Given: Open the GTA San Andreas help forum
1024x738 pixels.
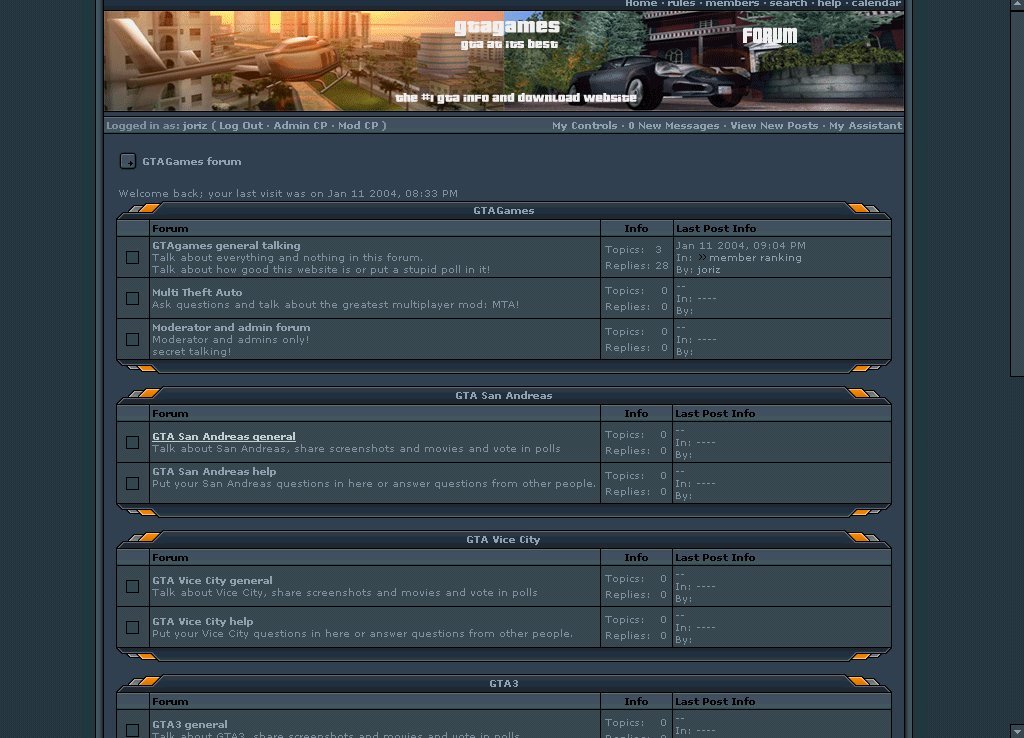Looking at the screenshot, I should pos(214,472).
